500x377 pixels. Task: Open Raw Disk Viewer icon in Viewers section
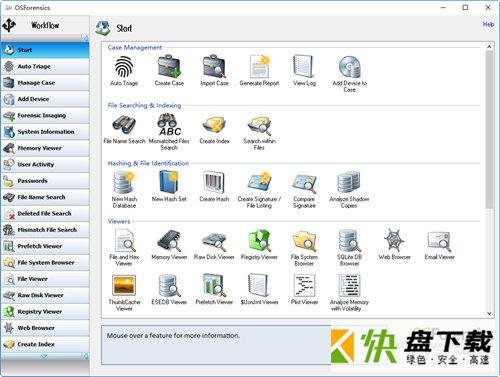point(214,242)
